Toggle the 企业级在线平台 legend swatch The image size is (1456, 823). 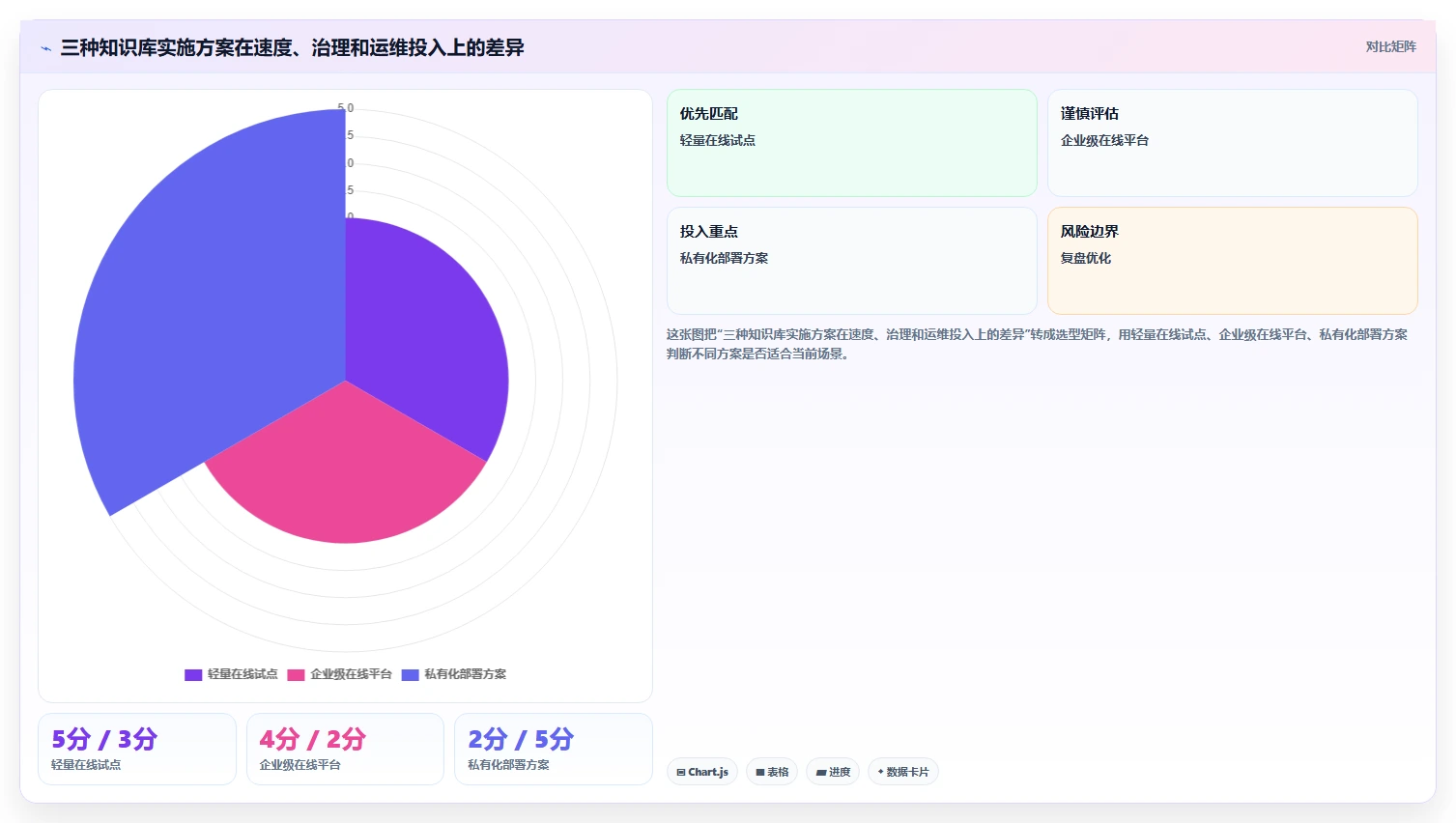coord(296,674)
